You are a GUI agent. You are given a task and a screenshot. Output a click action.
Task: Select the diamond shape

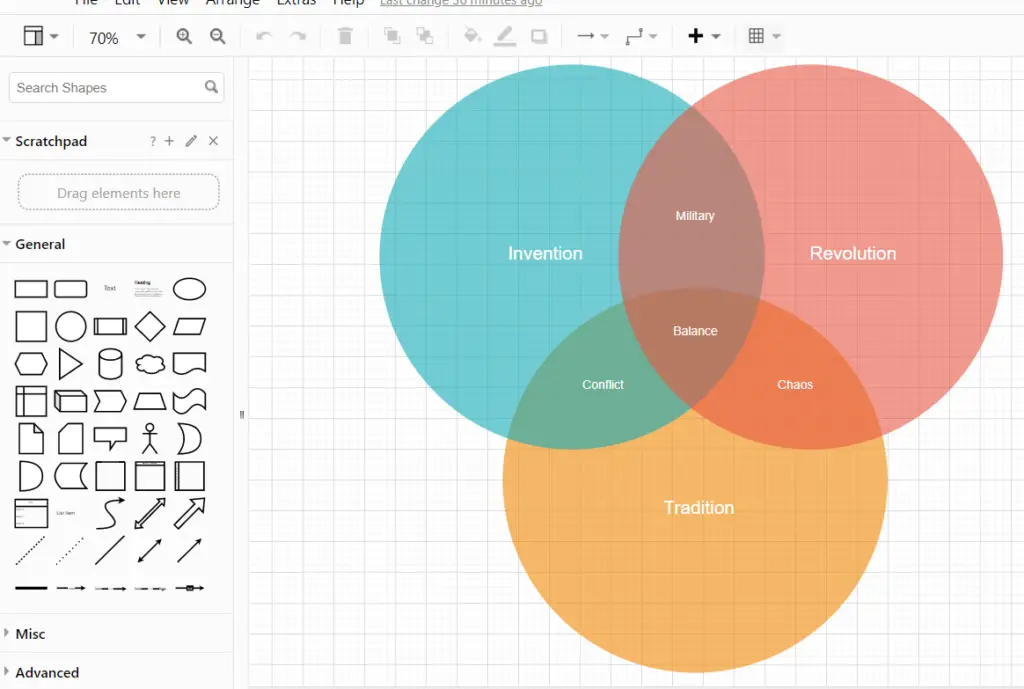pos(150,326)
